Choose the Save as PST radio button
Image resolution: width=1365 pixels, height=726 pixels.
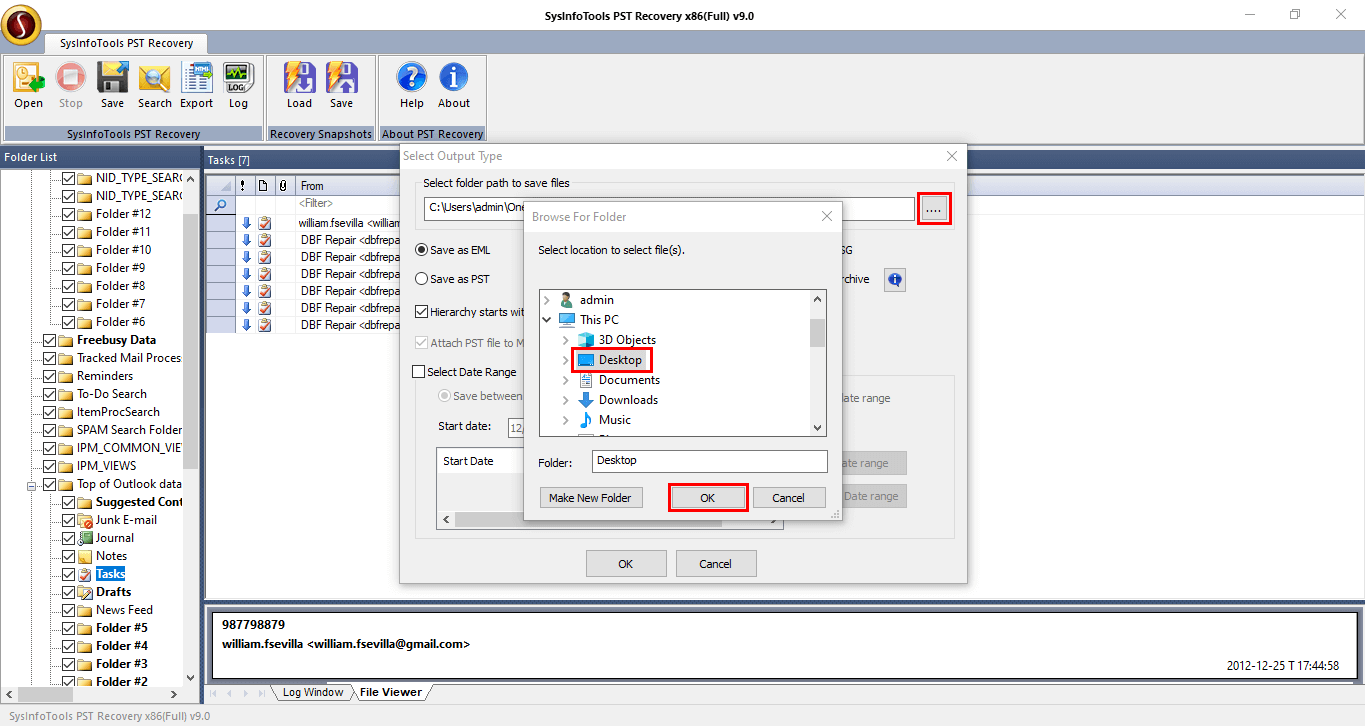(x=421, y=279)
